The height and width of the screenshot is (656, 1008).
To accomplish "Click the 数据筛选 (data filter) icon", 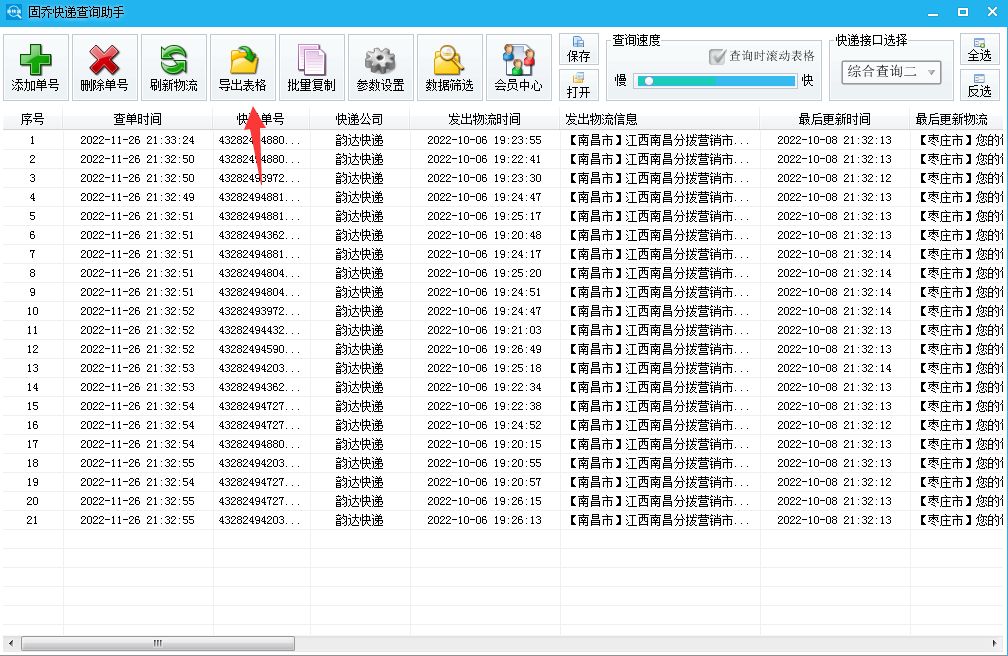I will (x=448, y=66).
